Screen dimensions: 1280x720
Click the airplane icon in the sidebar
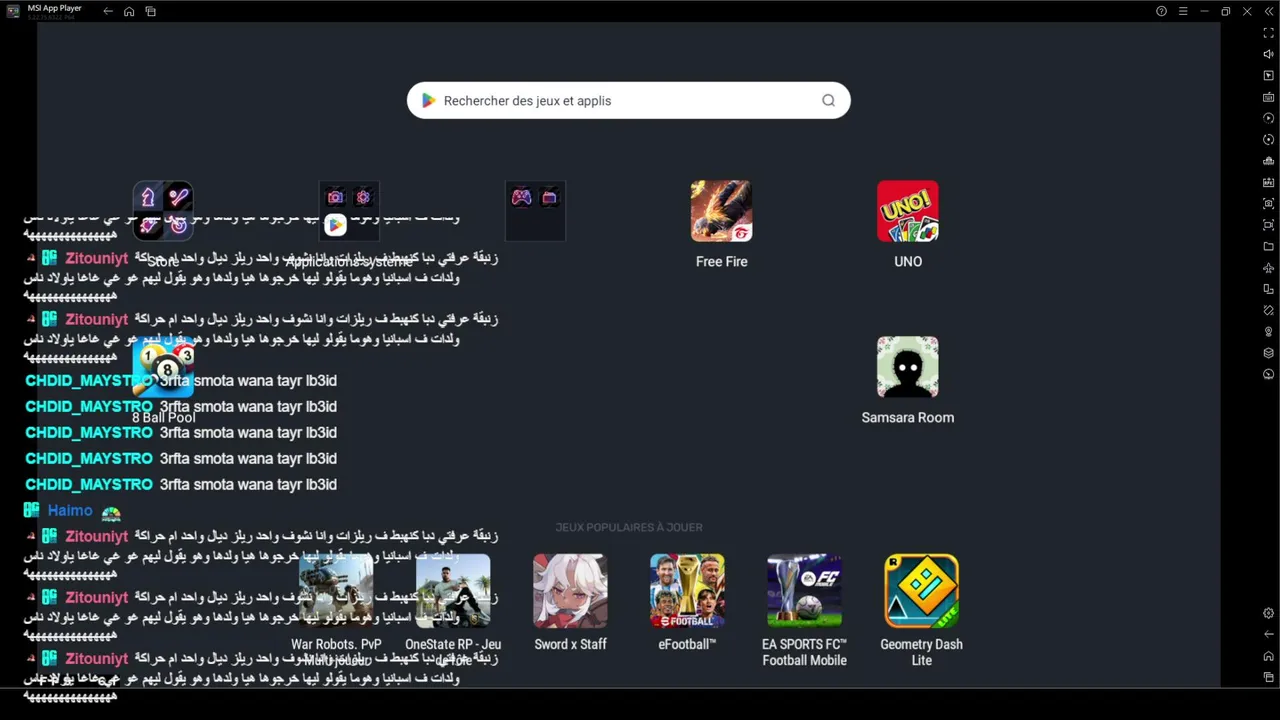[1268, 268]
